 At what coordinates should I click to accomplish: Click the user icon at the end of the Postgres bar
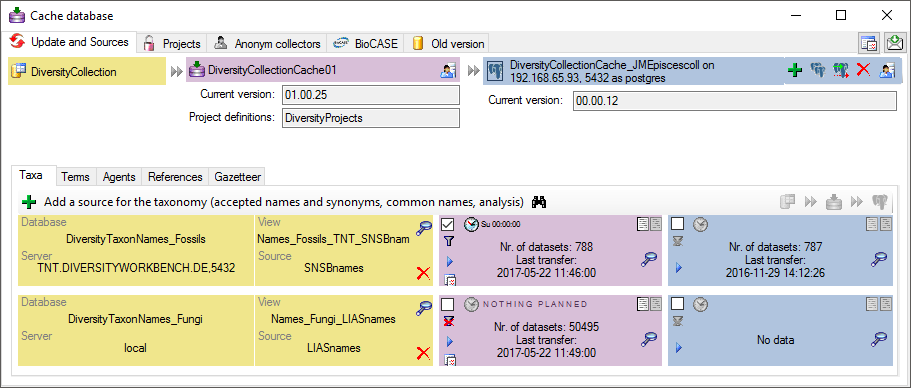point(886,71)
